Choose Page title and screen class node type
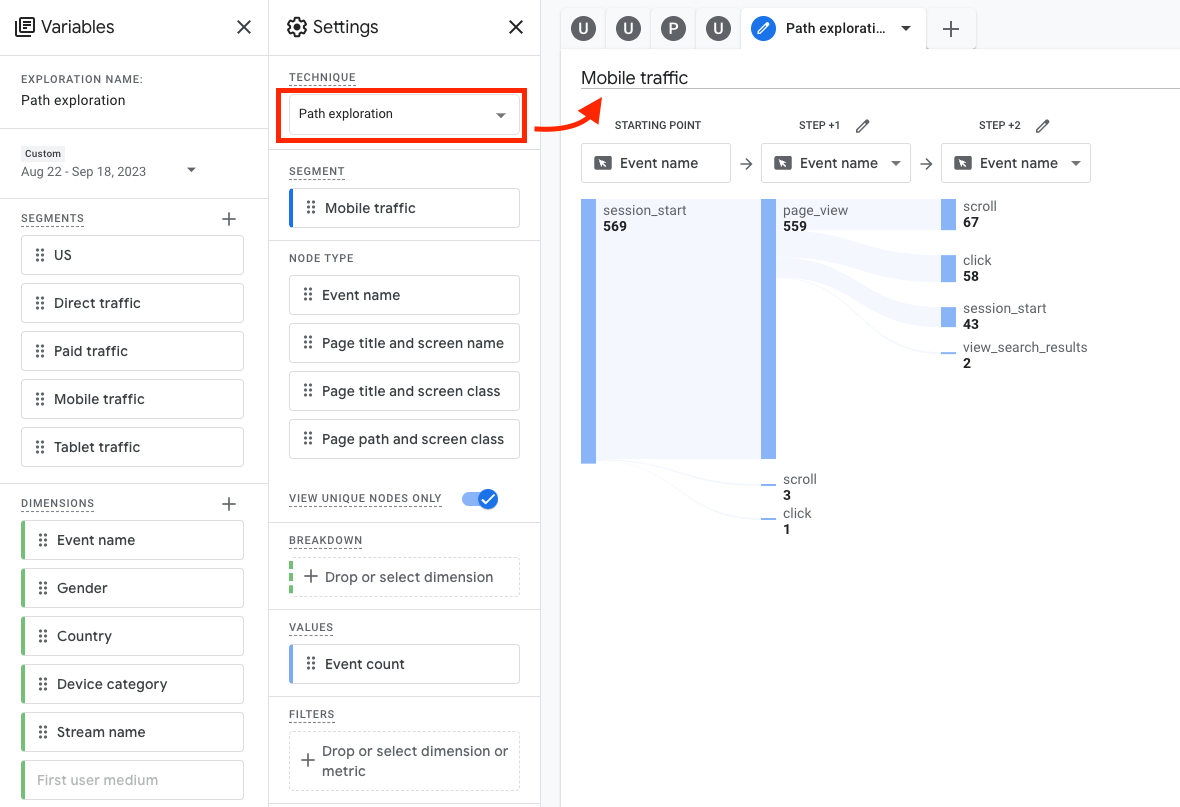 [x=404, y=391]
